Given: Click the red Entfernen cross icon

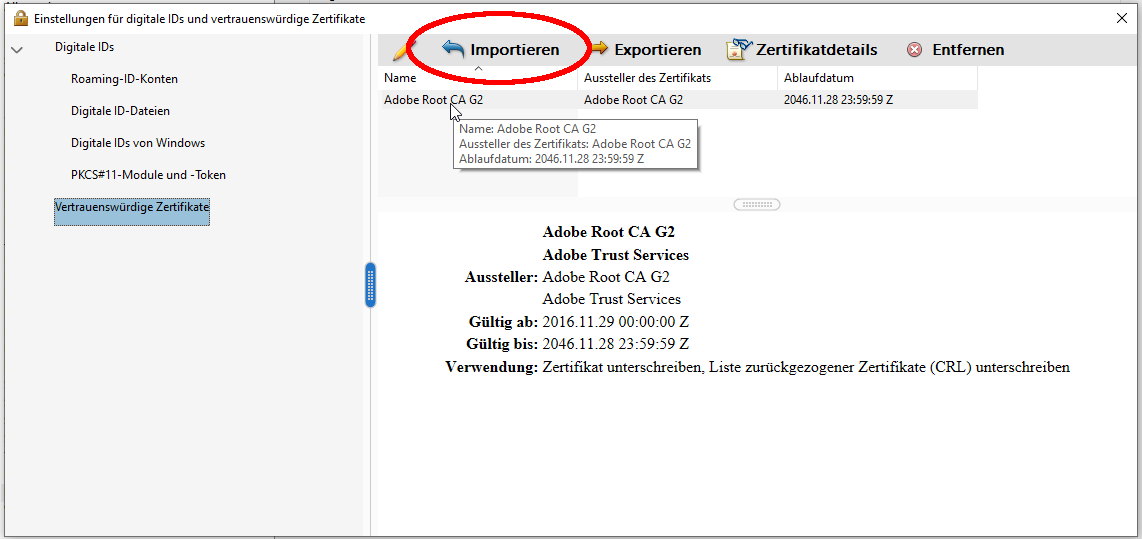Looking at the screenshot, I should point(914,50).
